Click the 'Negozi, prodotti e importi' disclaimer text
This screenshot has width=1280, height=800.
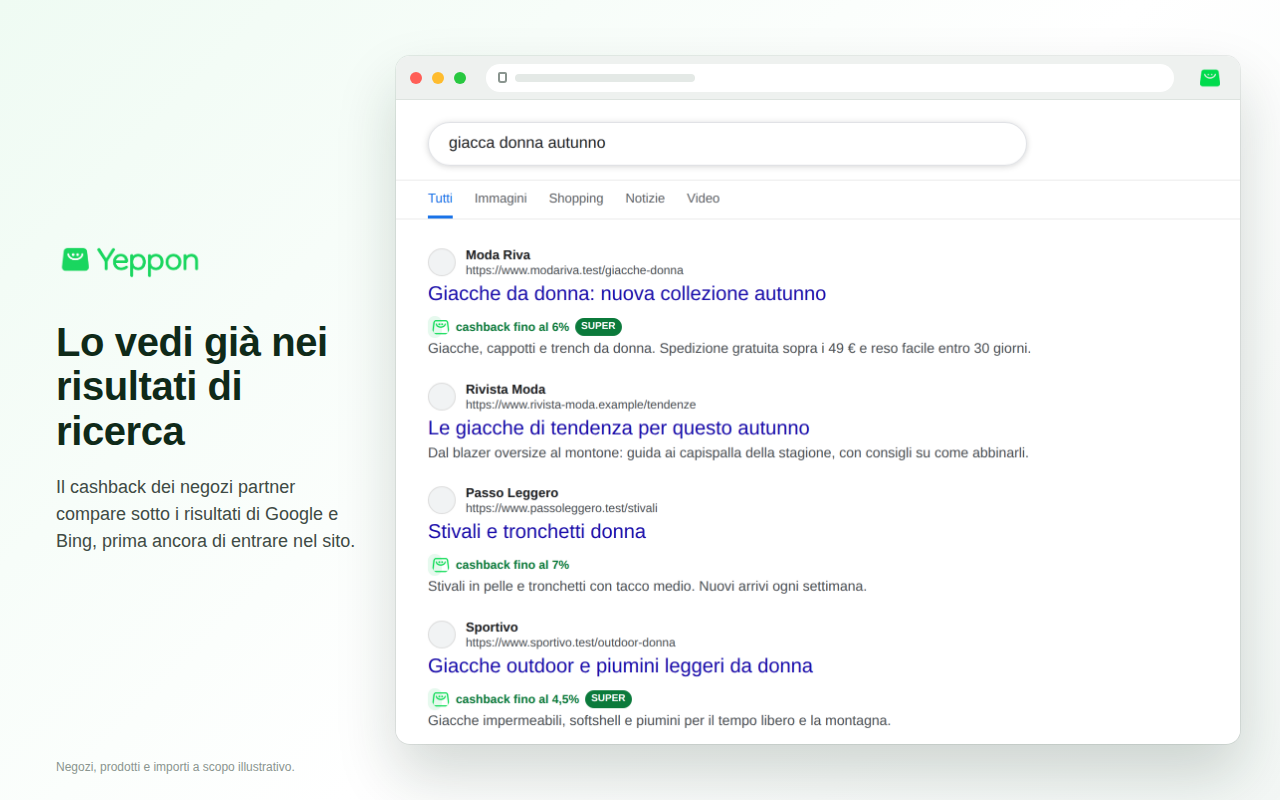pyautogui.click(x=175, y=767)
